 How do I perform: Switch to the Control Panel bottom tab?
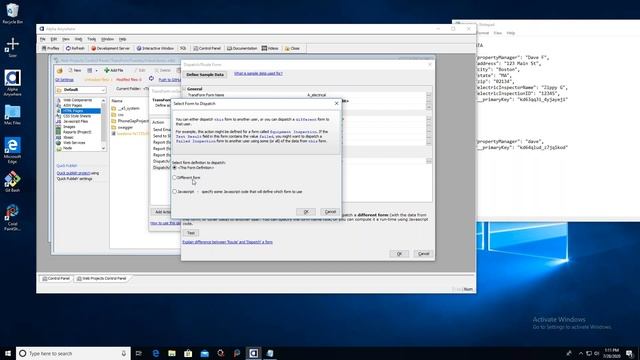click(56, 278)
